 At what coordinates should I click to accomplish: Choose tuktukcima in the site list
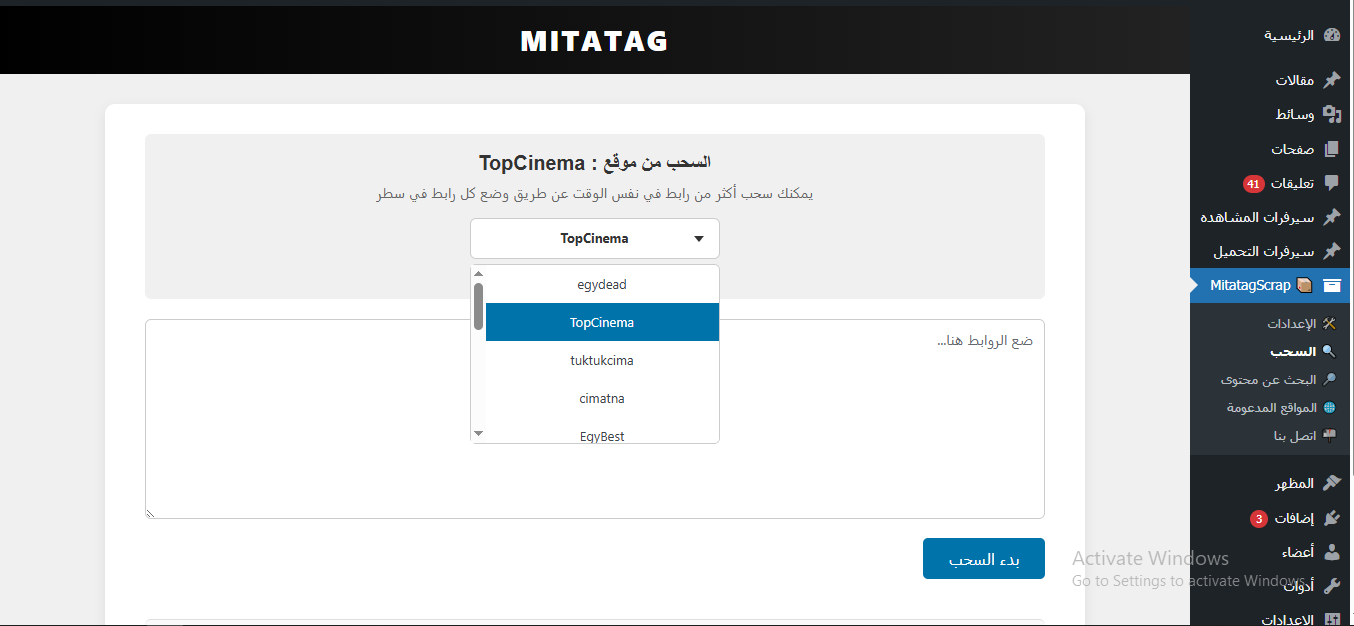tap(602, 360)
